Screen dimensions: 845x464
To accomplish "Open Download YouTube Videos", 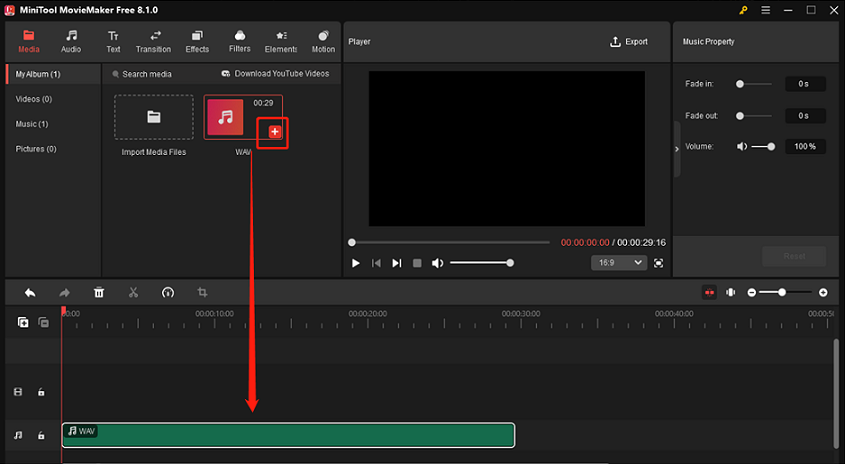I will coord(275,74).
